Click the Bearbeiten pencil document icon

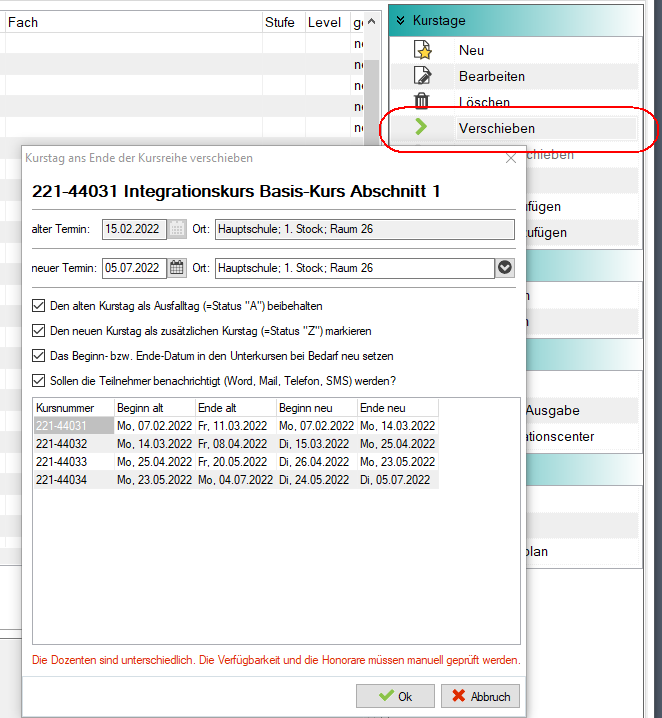pos(422,76)
